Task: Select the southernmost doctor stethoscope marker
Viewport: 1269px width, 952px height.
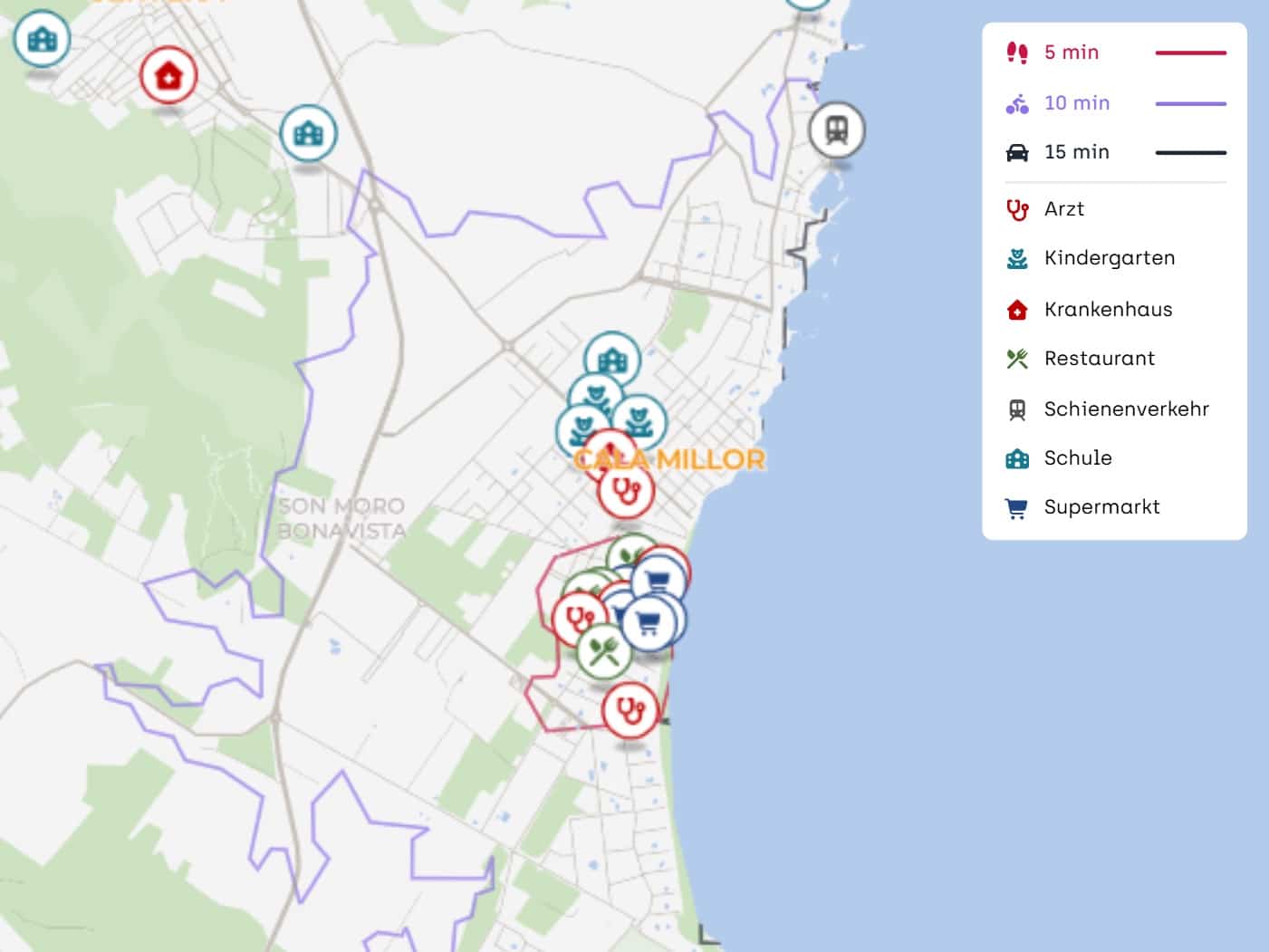Action: click(630, 710)
